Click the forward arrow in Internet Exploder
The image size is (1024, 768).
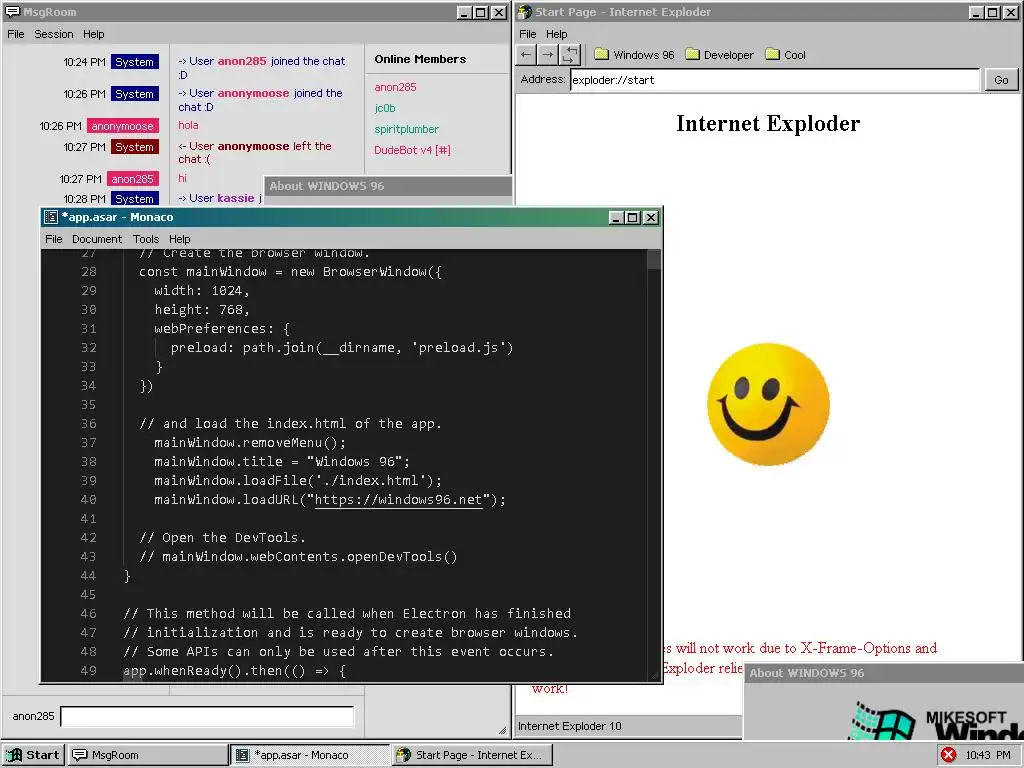(547, 55)
